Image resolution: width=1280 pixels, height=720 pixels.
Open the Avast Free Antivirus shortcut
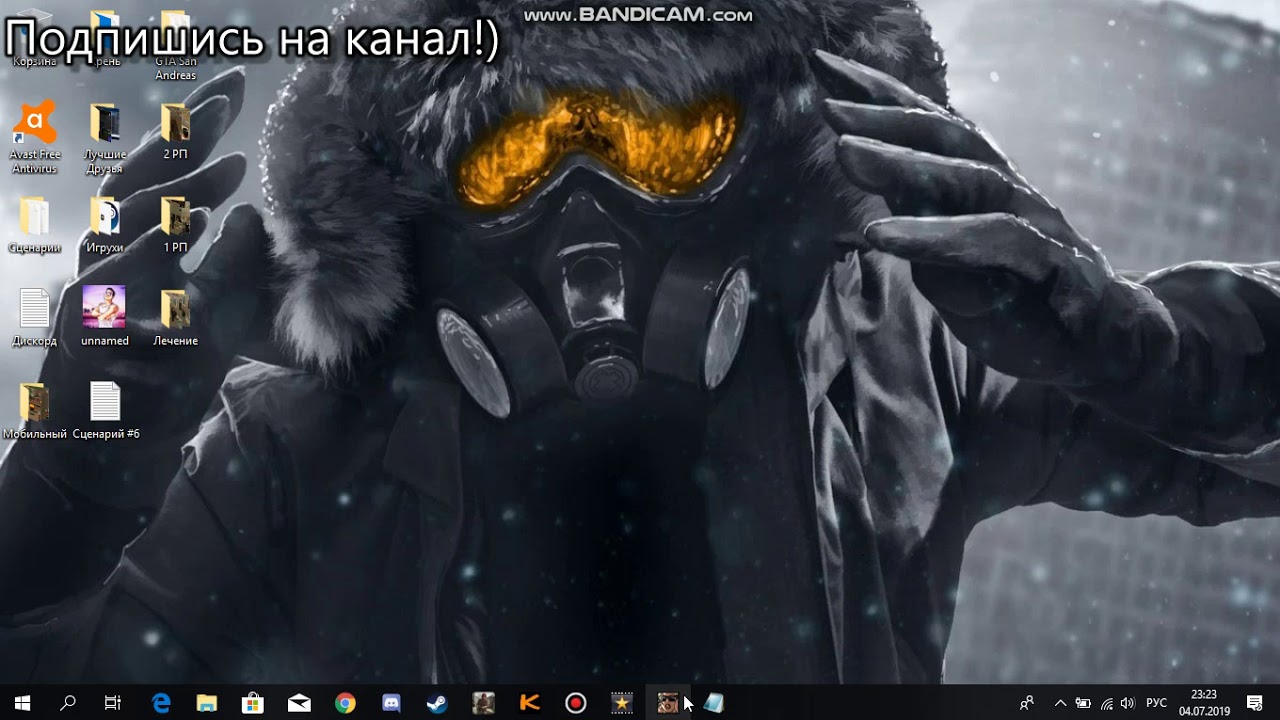coord(35,137)
